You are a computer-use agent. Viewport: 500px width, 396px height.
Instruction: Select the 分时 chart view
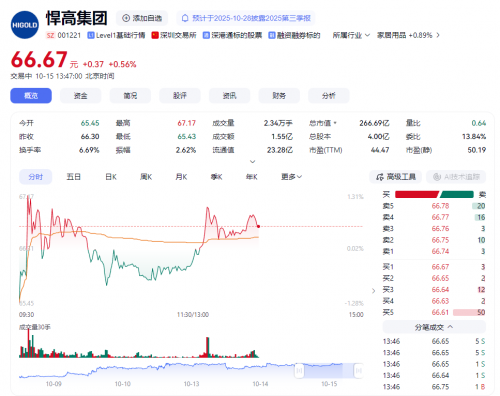pyautogui.click(x=36, y=177)
